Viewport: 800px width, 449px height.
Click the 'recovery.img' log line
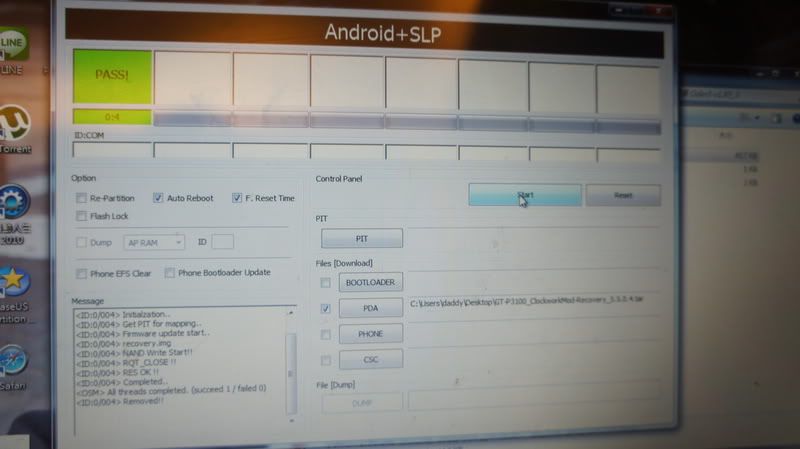point(123,343)
